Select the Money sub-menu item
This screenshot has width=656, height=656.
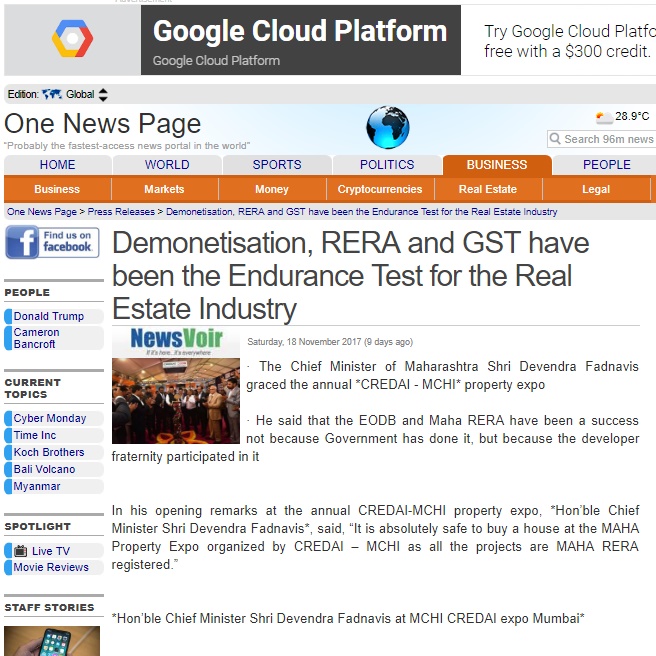point(272,189)
